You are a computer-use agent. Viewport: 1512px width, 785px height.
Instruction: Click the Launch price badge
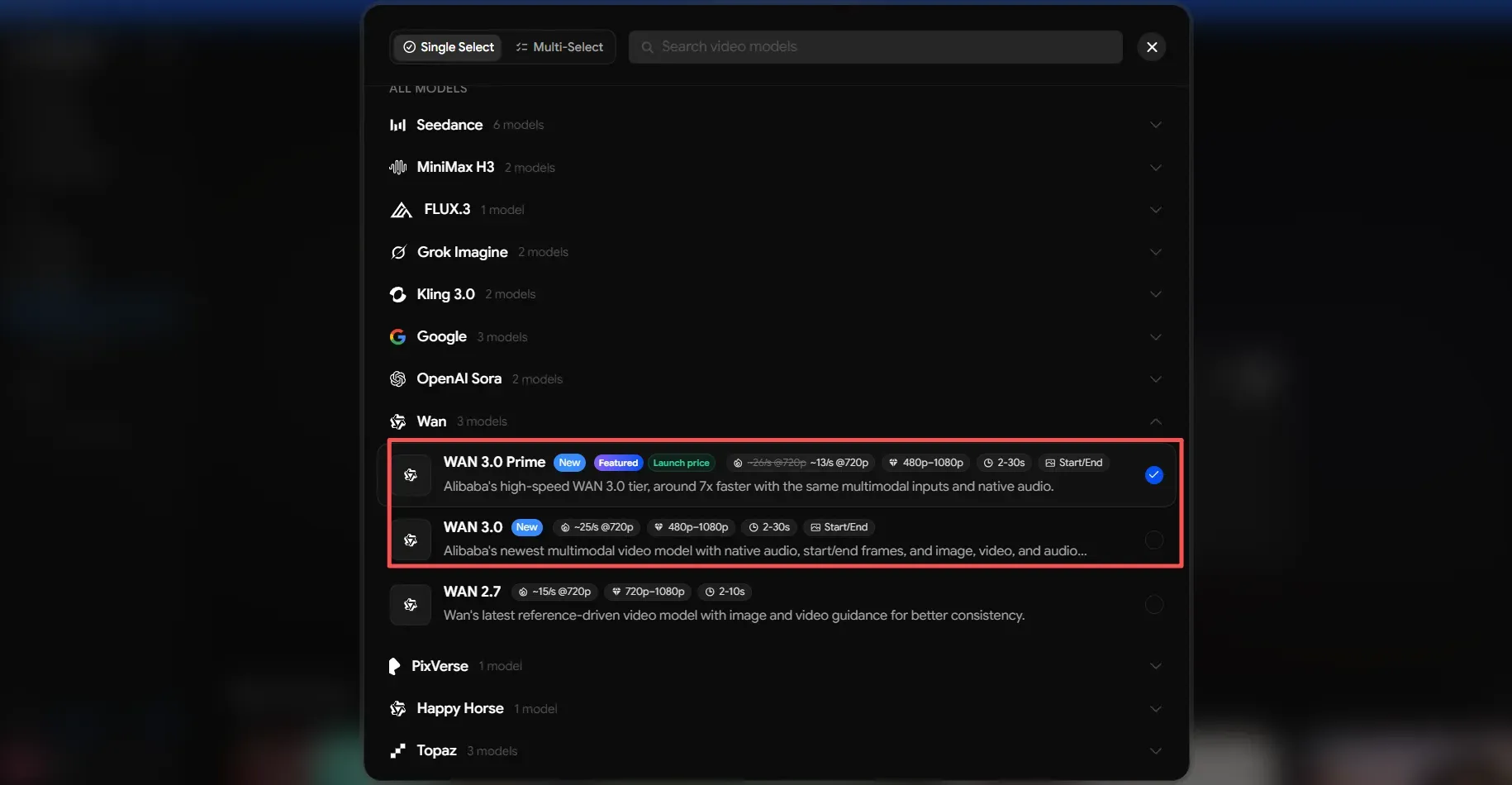(681, 463)
